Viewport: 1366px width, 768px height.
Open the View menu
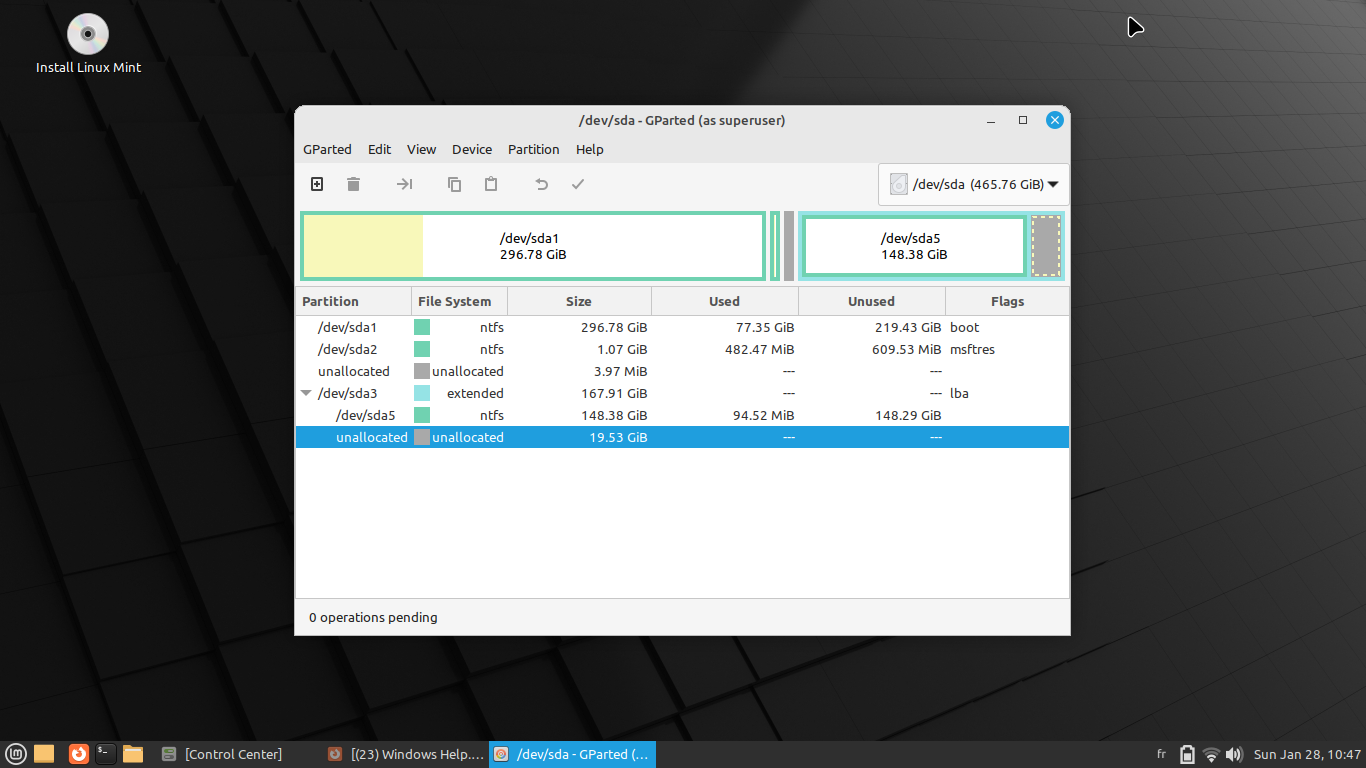pos(421,149)
